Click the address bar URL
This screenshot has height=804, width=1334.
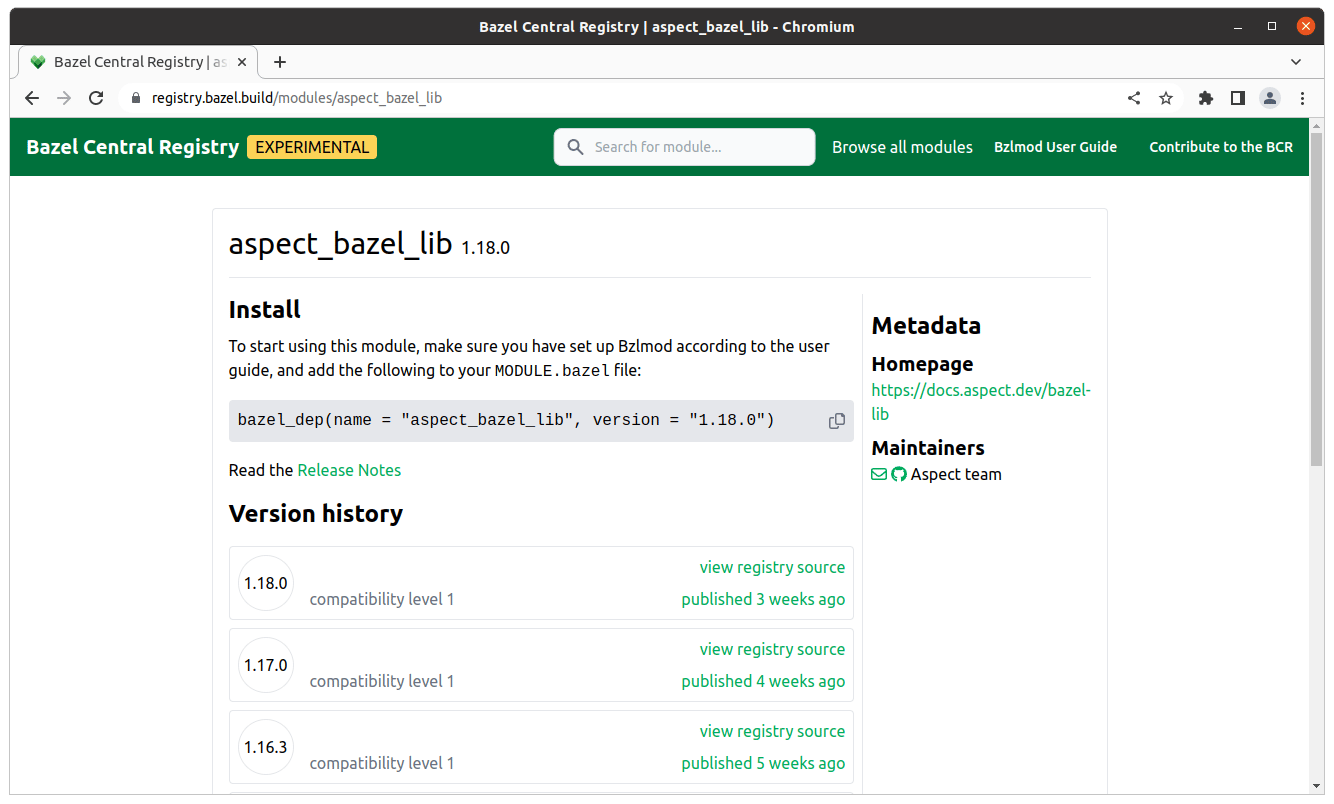297,98
